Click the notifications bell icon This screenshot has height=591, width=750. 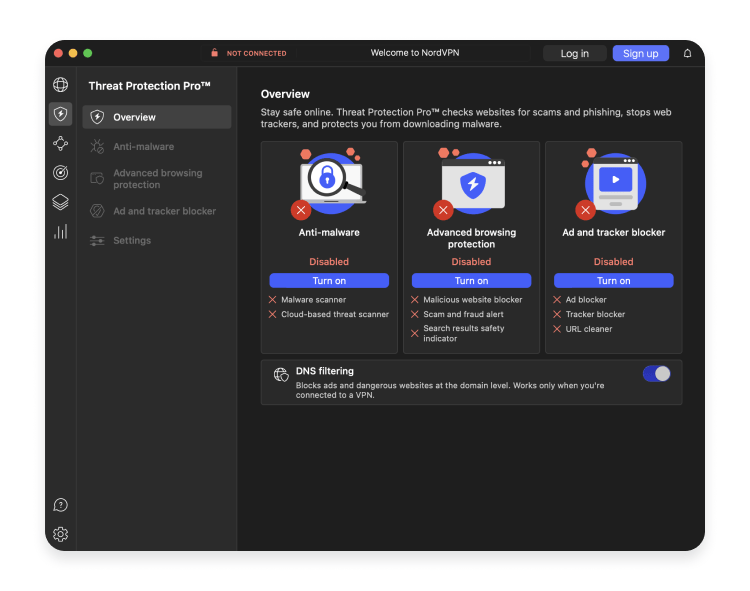(687, 53)
